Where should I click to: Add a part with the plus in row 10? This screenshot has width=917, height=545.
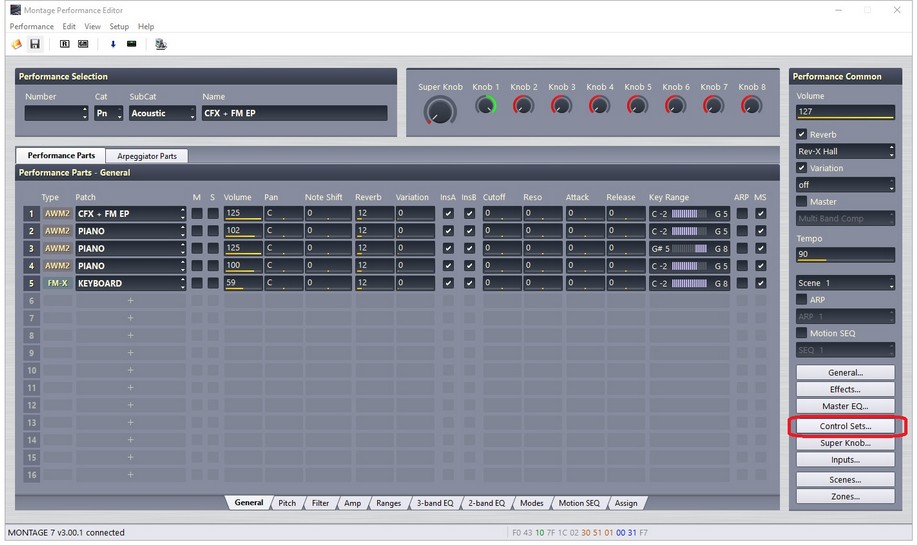(130, 370)
